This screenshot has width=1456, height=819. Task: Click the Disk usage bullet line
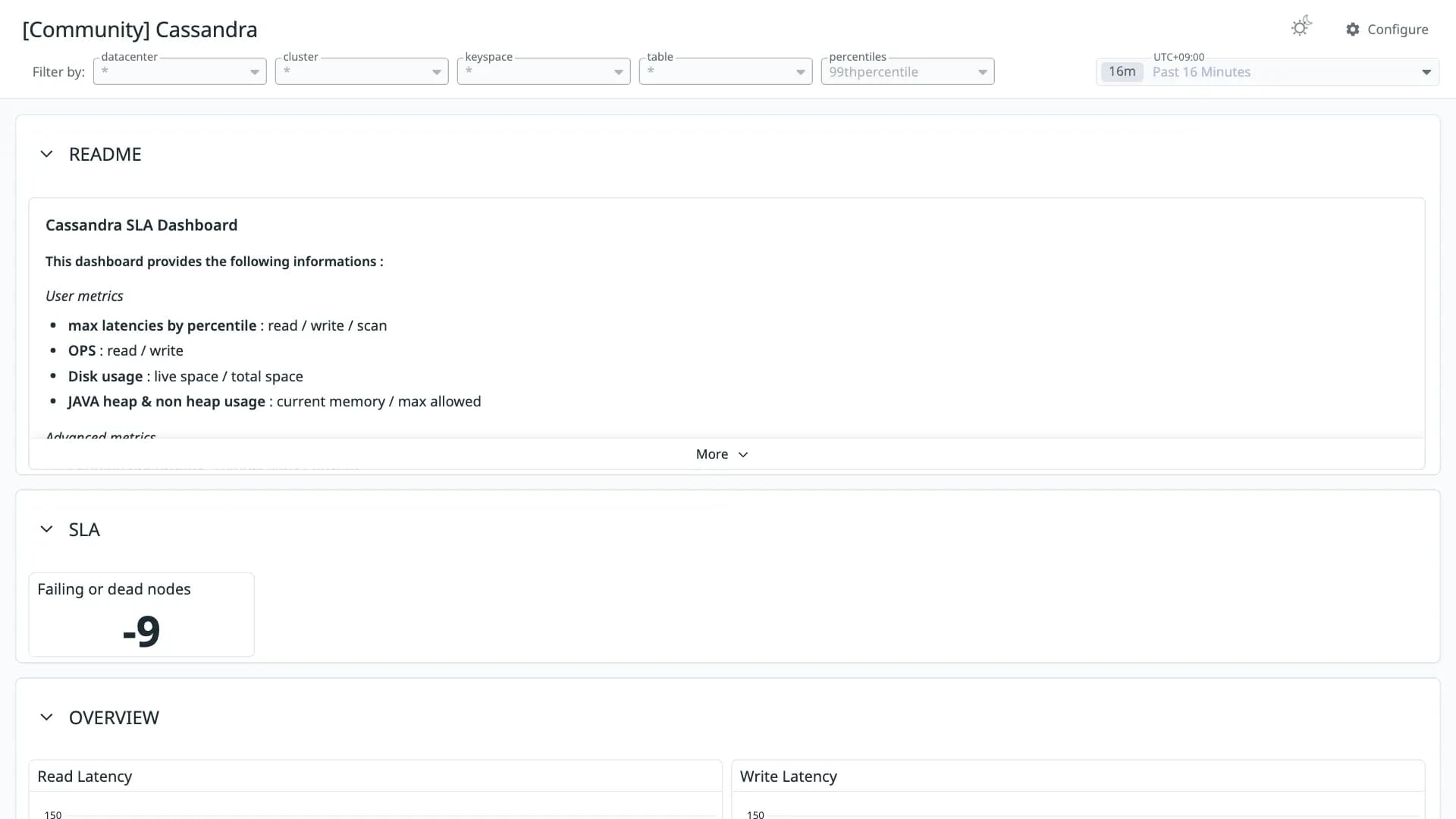click(186, 376)
